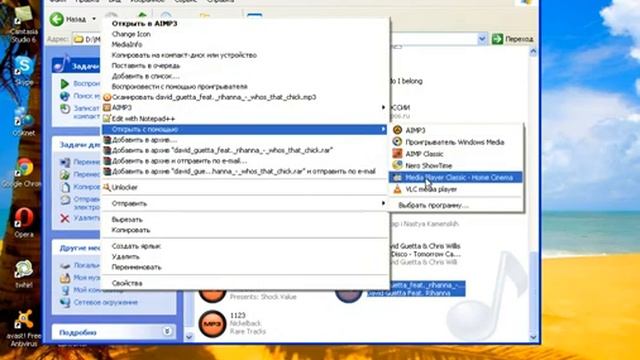Screen dimensions: 640x360
Task: Click the Notepad++ icon in the menu
Action: pos(107,119)
